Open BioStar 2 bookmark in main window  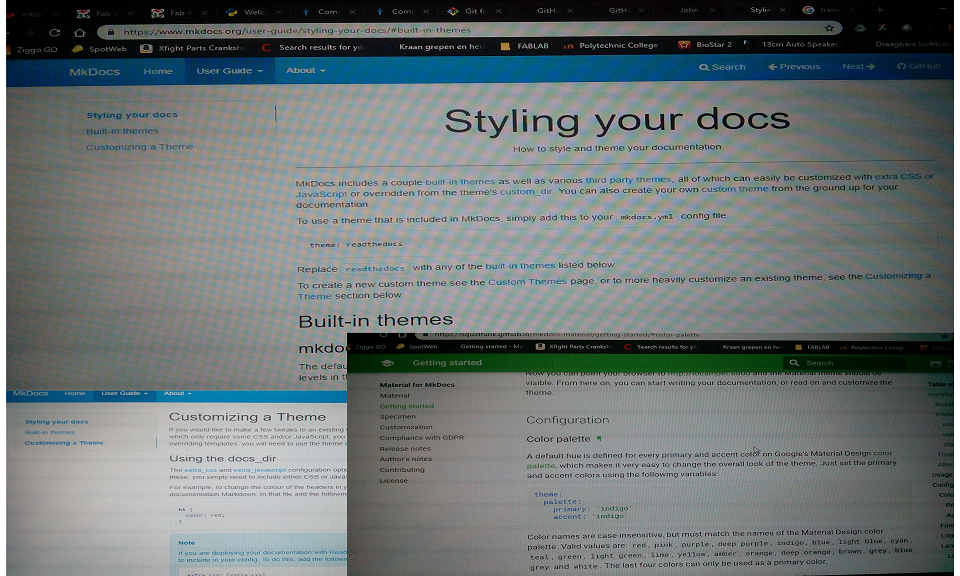[705, 44]
